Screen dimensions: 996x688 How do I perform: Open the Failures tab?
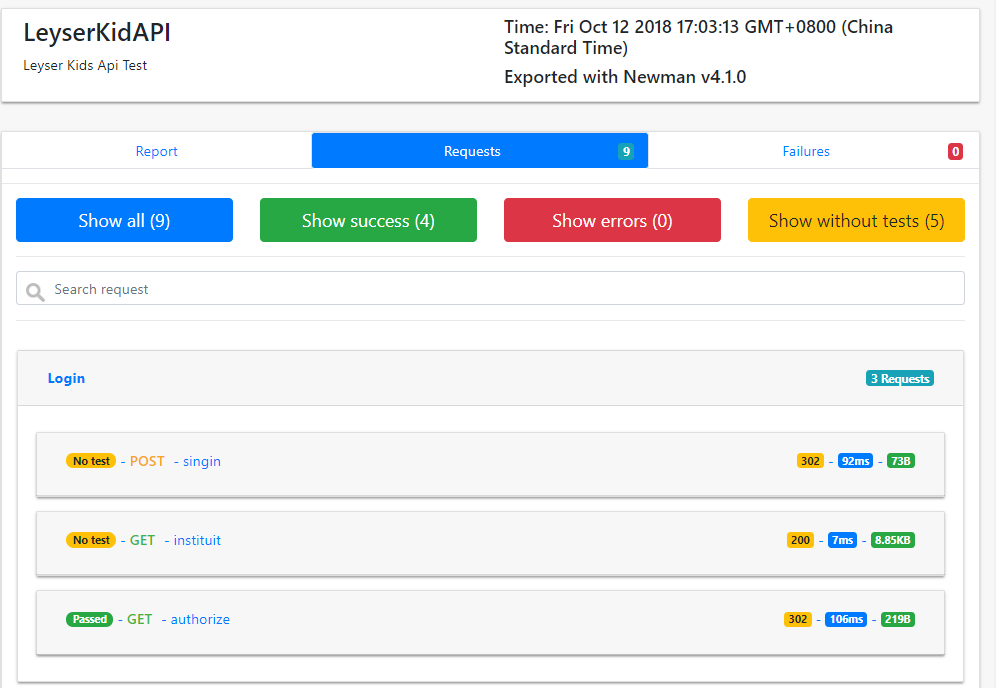[x=806, y=151]
